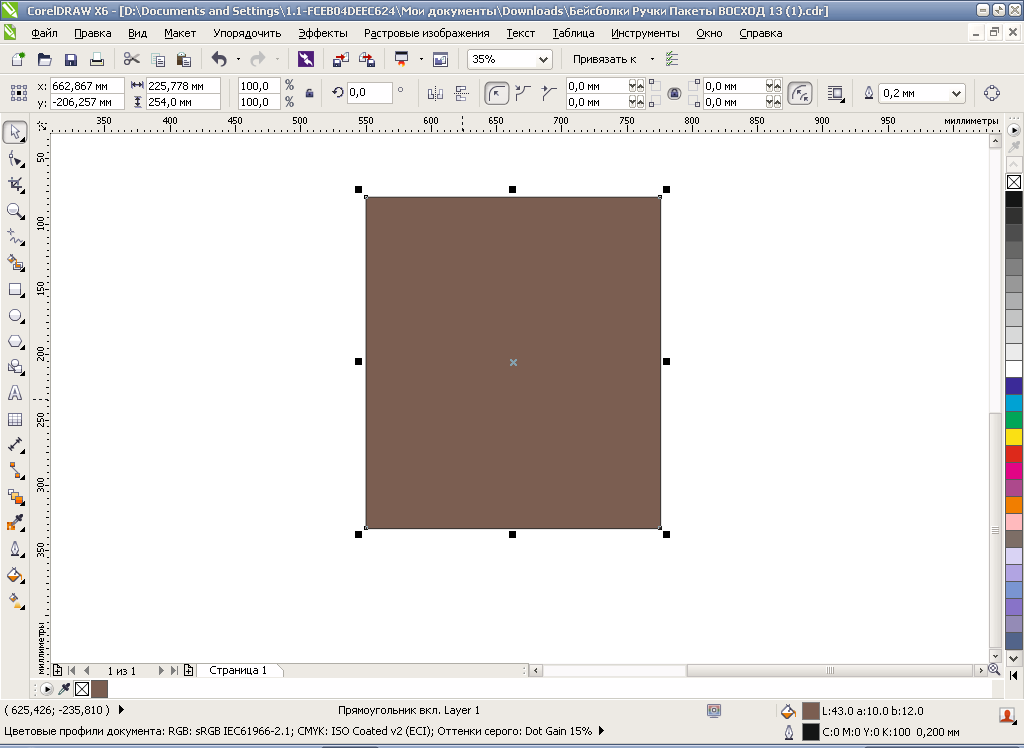This screenshot has height=748, width=1024.
Task: Expand application launcher dropdown arrow
Action: (421, 59)
